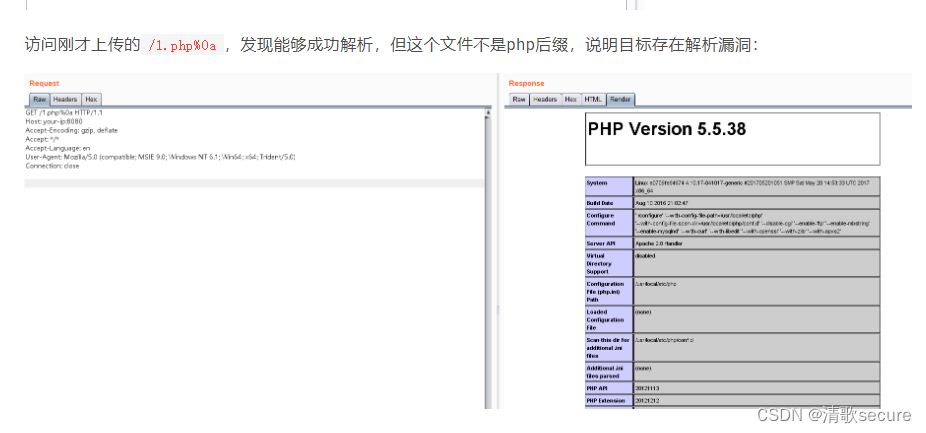The width and height of the screenshot is (926, 433).
Task: Click the 'Configure Command' row label
Action: pos(601,219)
